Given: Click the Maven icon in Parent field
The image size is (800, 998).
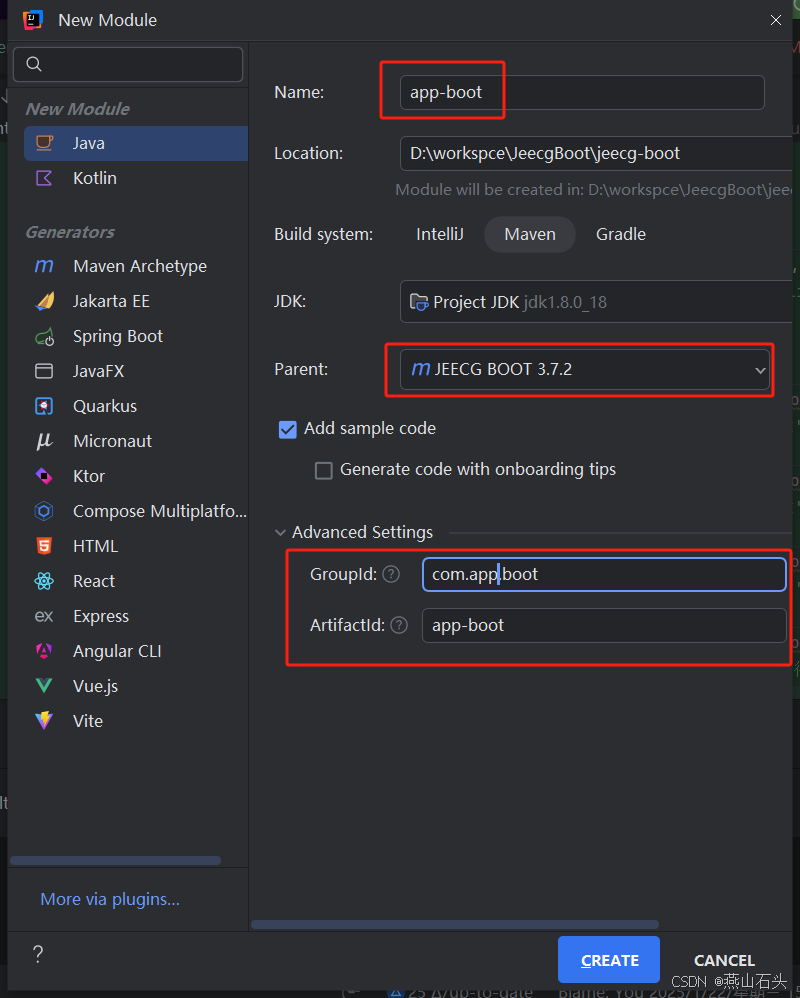Looking at the screenshot, I should 421,369.
